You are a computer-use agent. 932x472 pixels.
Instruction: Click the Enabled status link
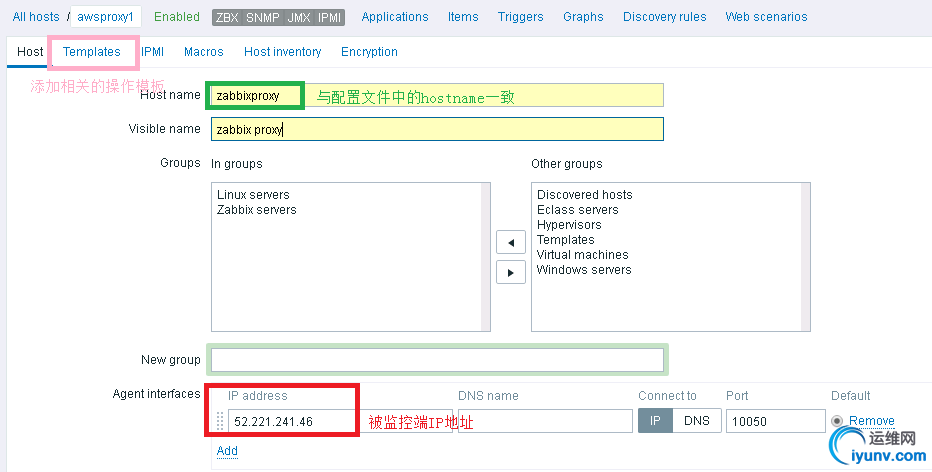click(177, 17)
